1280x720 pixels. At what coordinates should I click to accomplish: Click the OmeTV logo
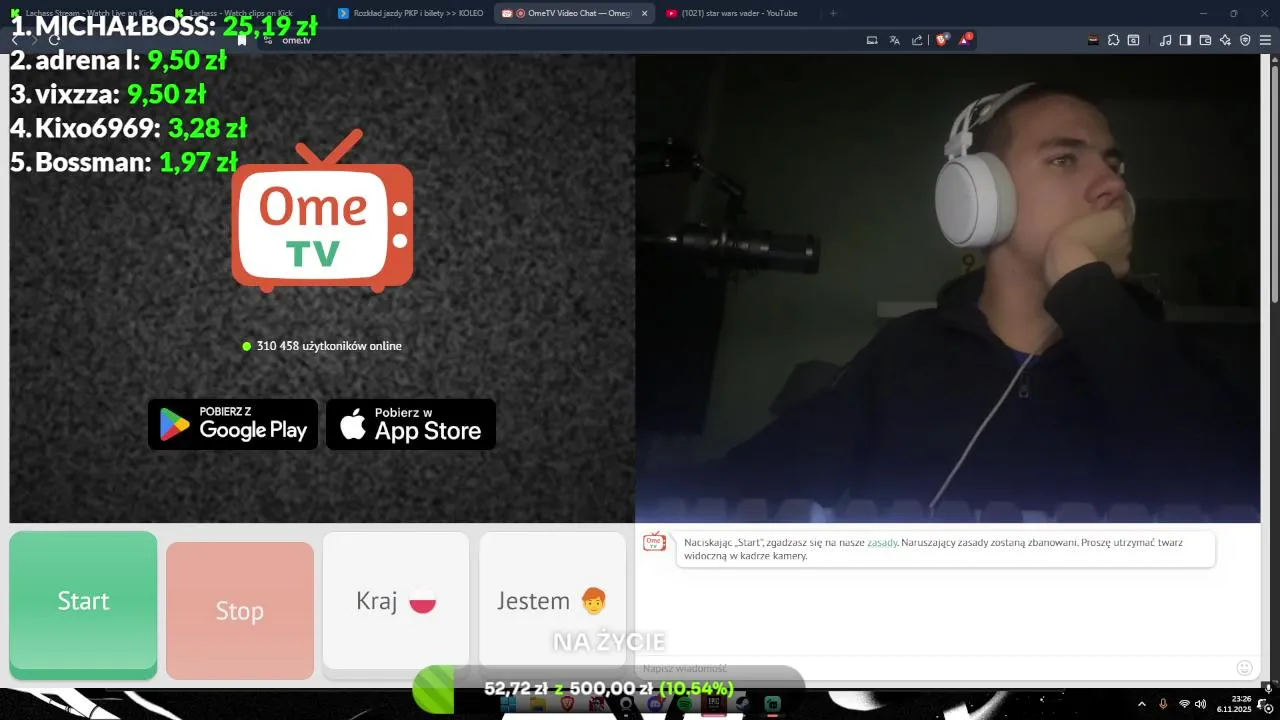322,212
